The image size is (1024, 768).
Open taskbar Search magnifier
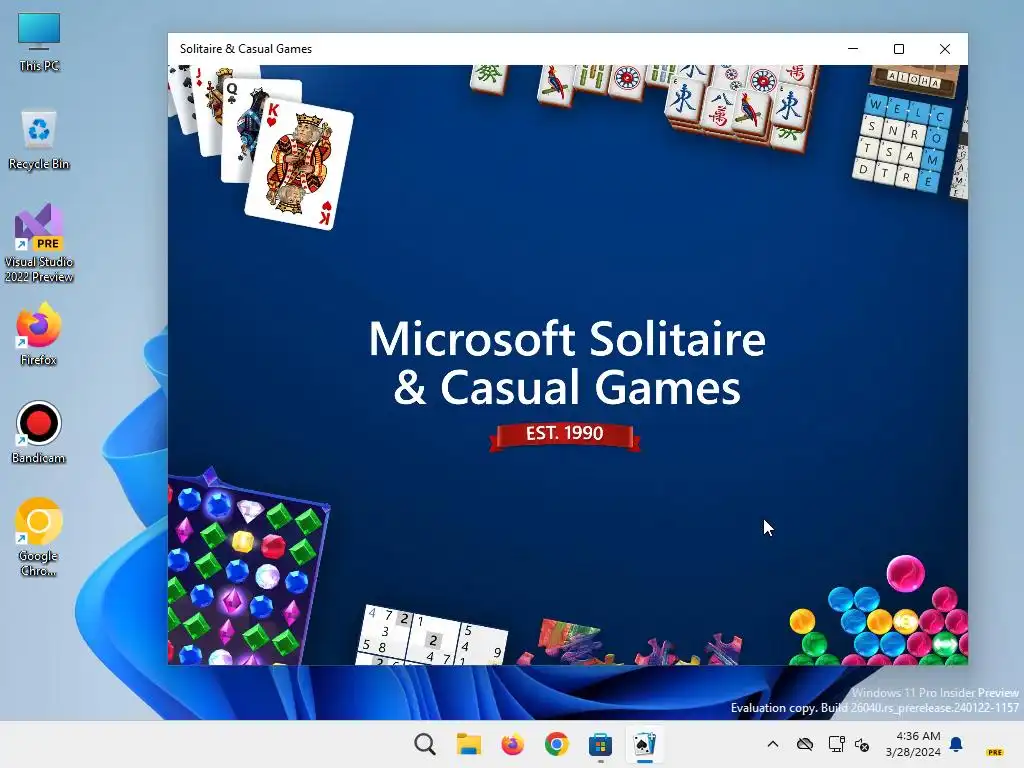click(x=424, y=744)
